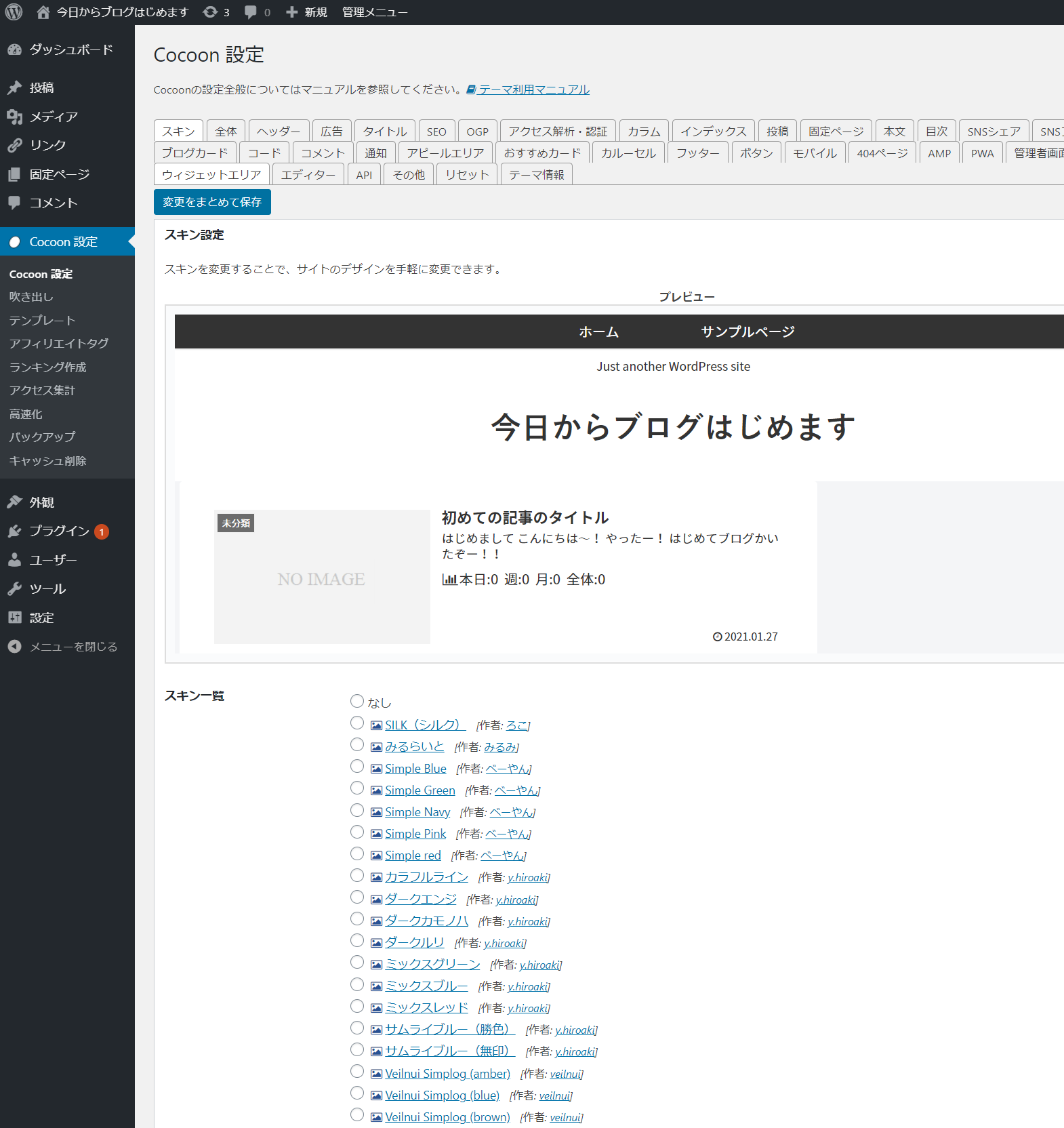Select ダークカモノハ skin radio button
This screenshot has width=1064, height=1128.
point(357,919)
